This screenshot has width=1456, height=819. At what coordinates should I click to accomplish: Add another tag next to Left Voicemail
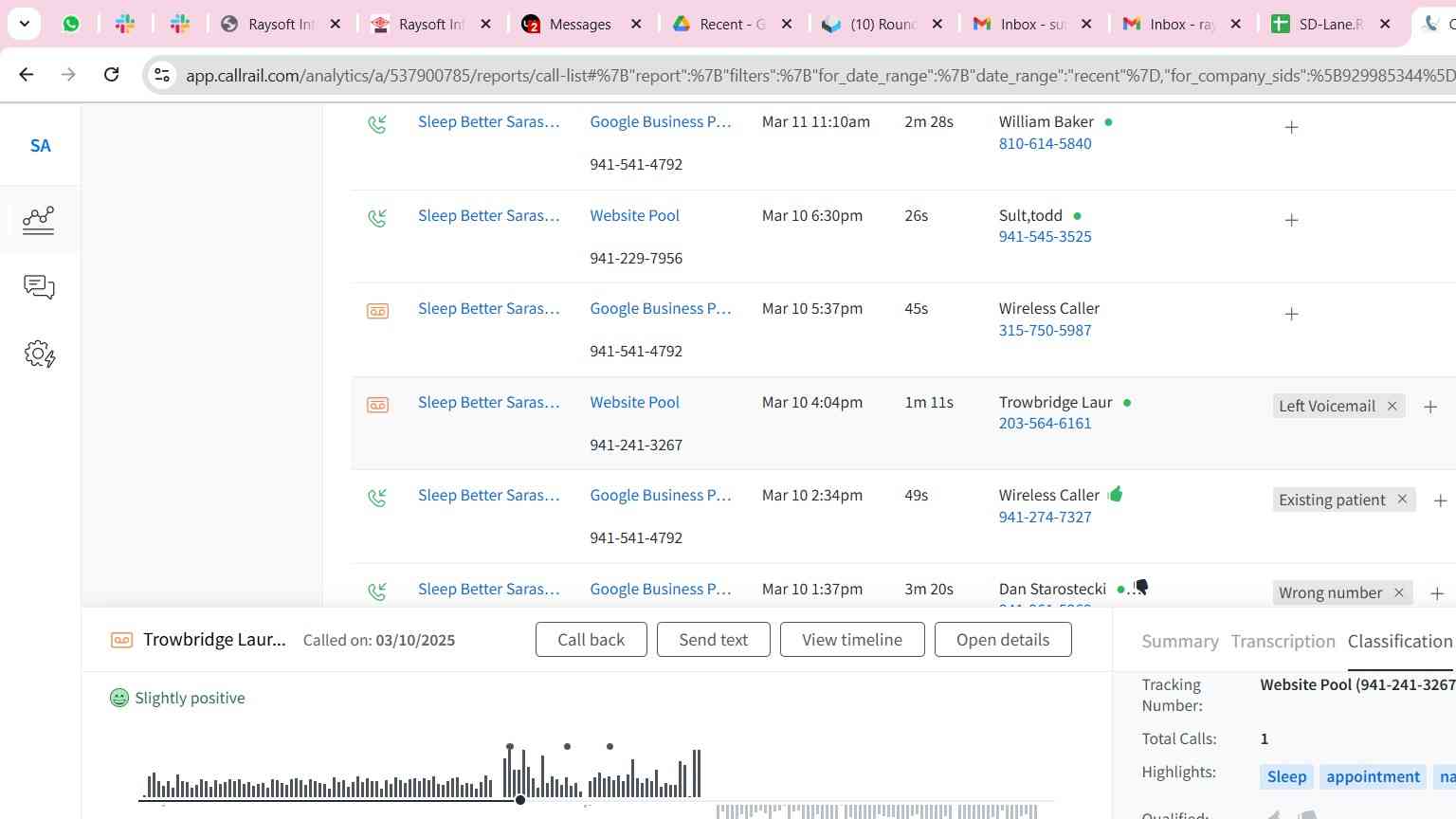[1430, 407]
